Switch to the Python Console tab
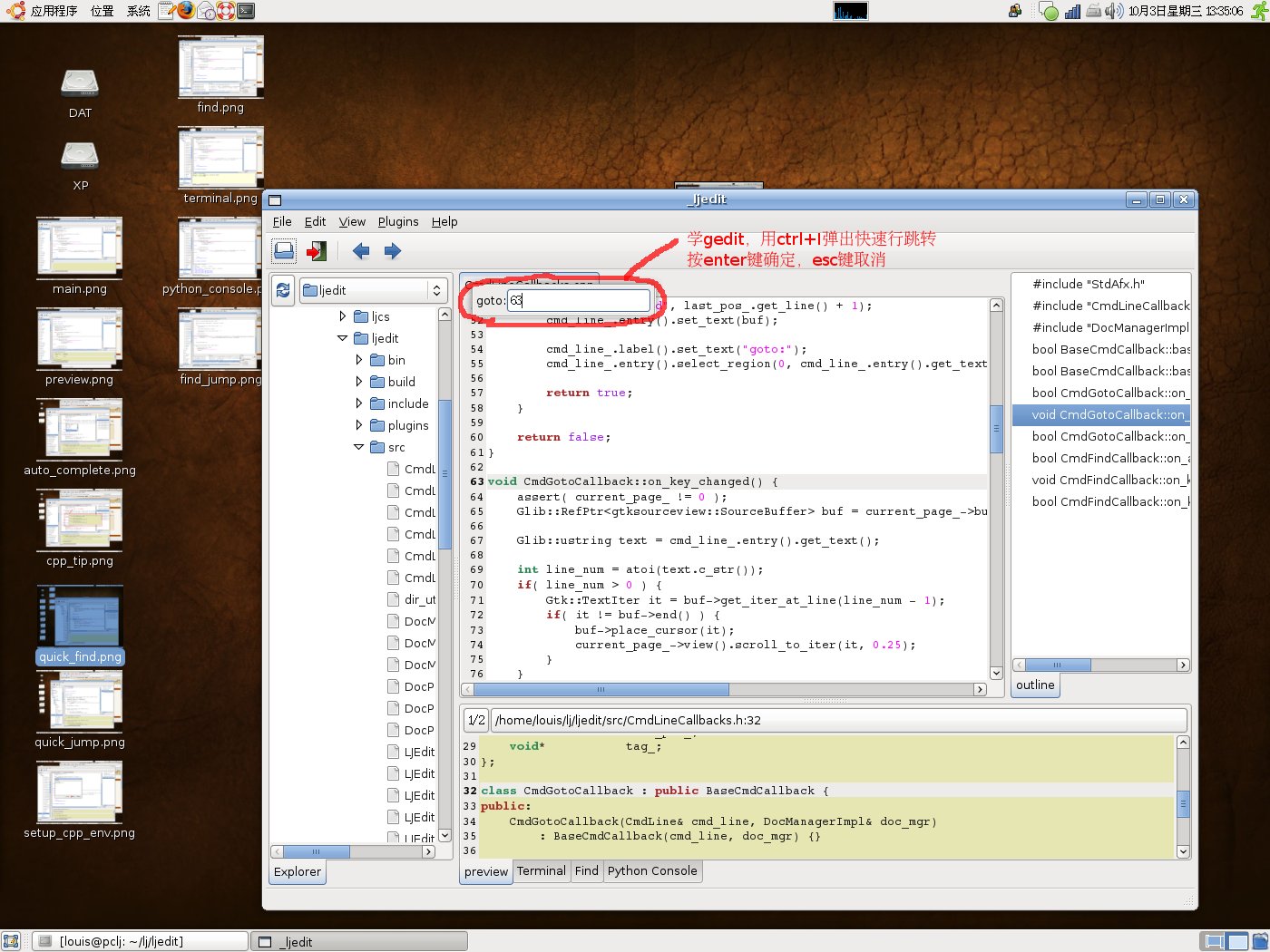Viewport: 1270px width, 952px height. 652,870
